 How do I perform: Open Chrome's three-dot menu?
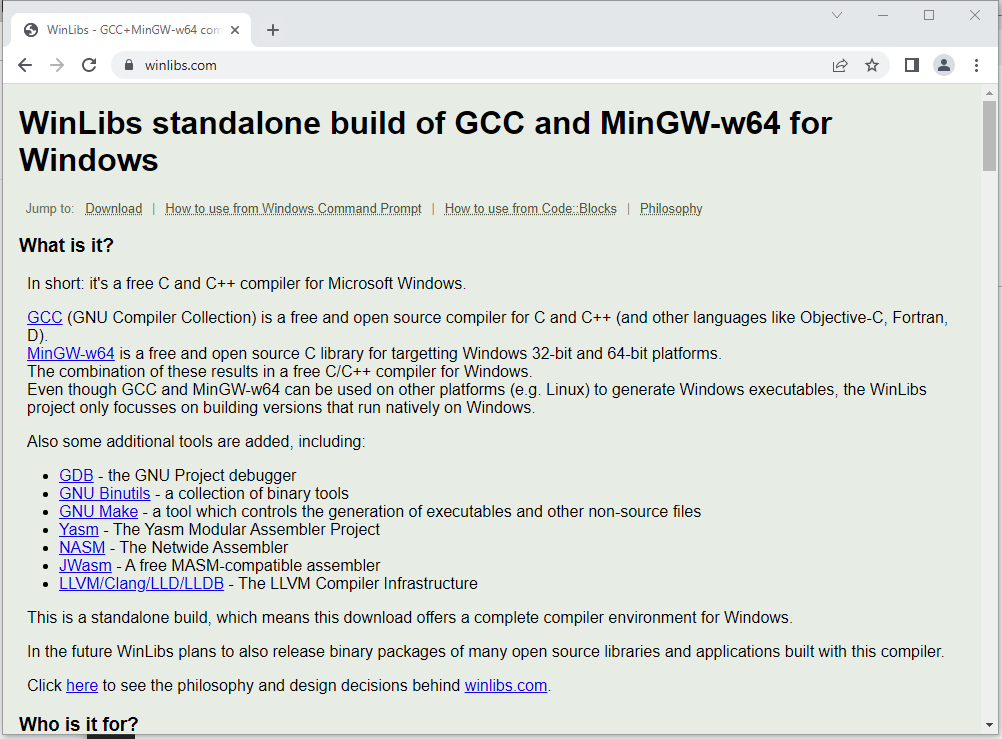click(976, 65)
